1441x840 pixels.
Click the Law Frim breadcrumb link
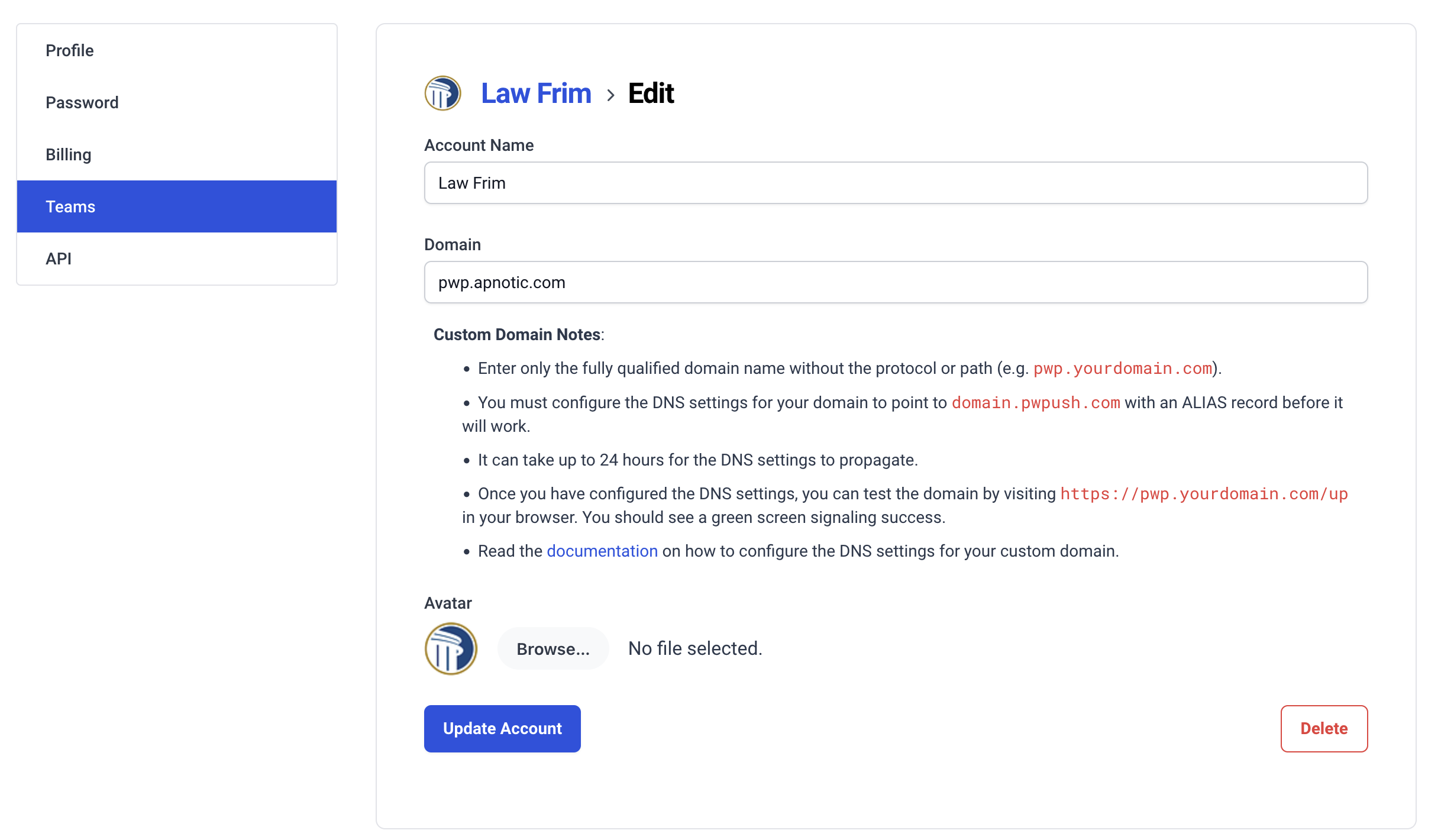point(536,93)
